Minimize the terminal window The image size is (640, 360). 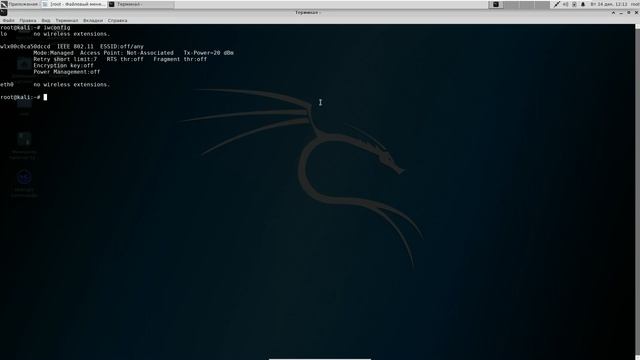(621, 13)
